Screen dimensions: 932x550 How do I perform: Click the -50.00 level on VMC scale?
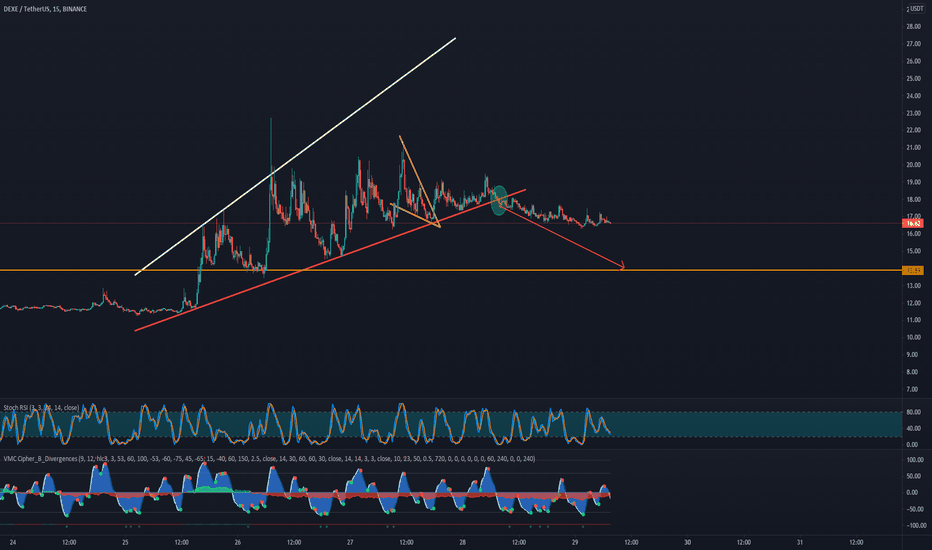pos(915,509)
